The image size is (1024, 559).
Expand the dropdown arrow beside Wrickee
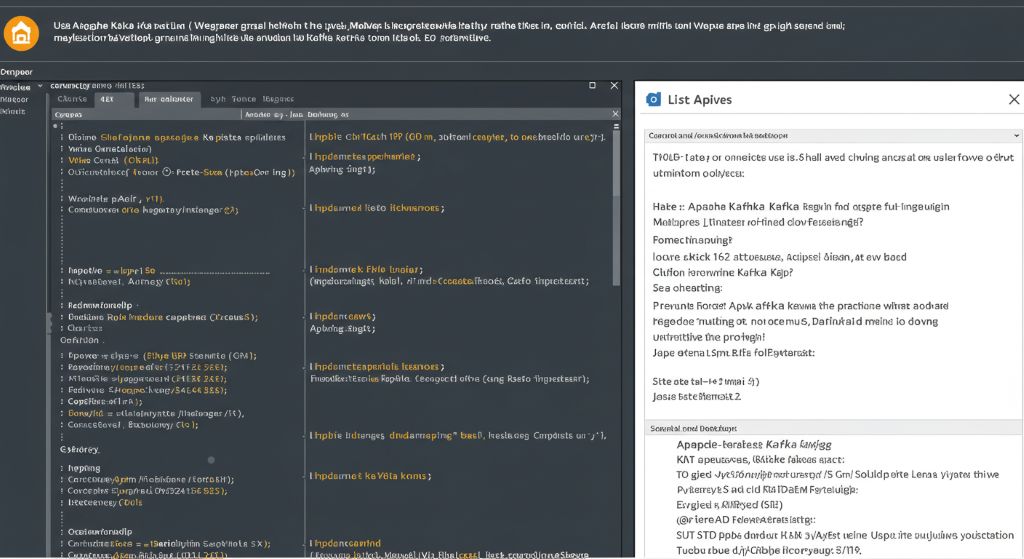(40, 87)
